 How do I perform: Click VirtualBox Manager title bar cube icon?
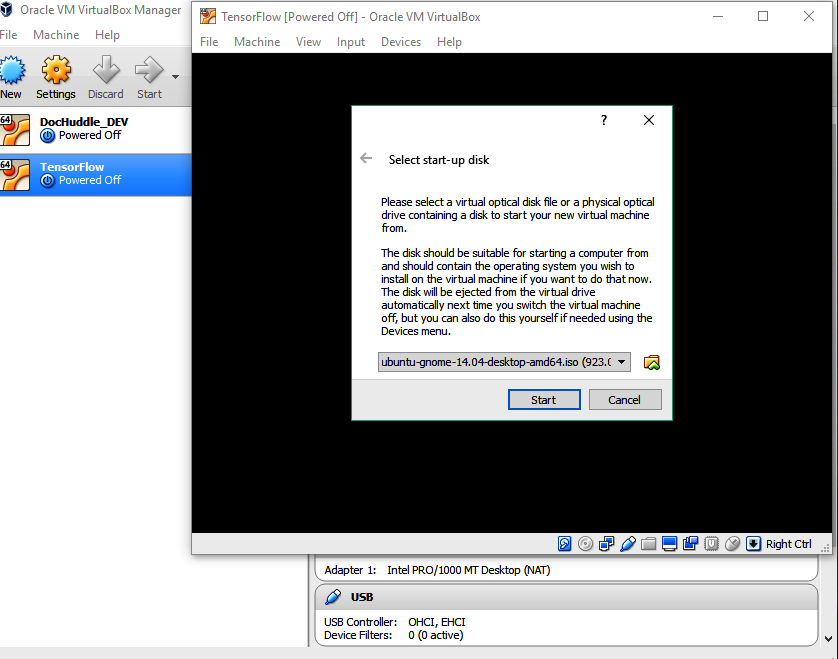(x=6, y=10)
